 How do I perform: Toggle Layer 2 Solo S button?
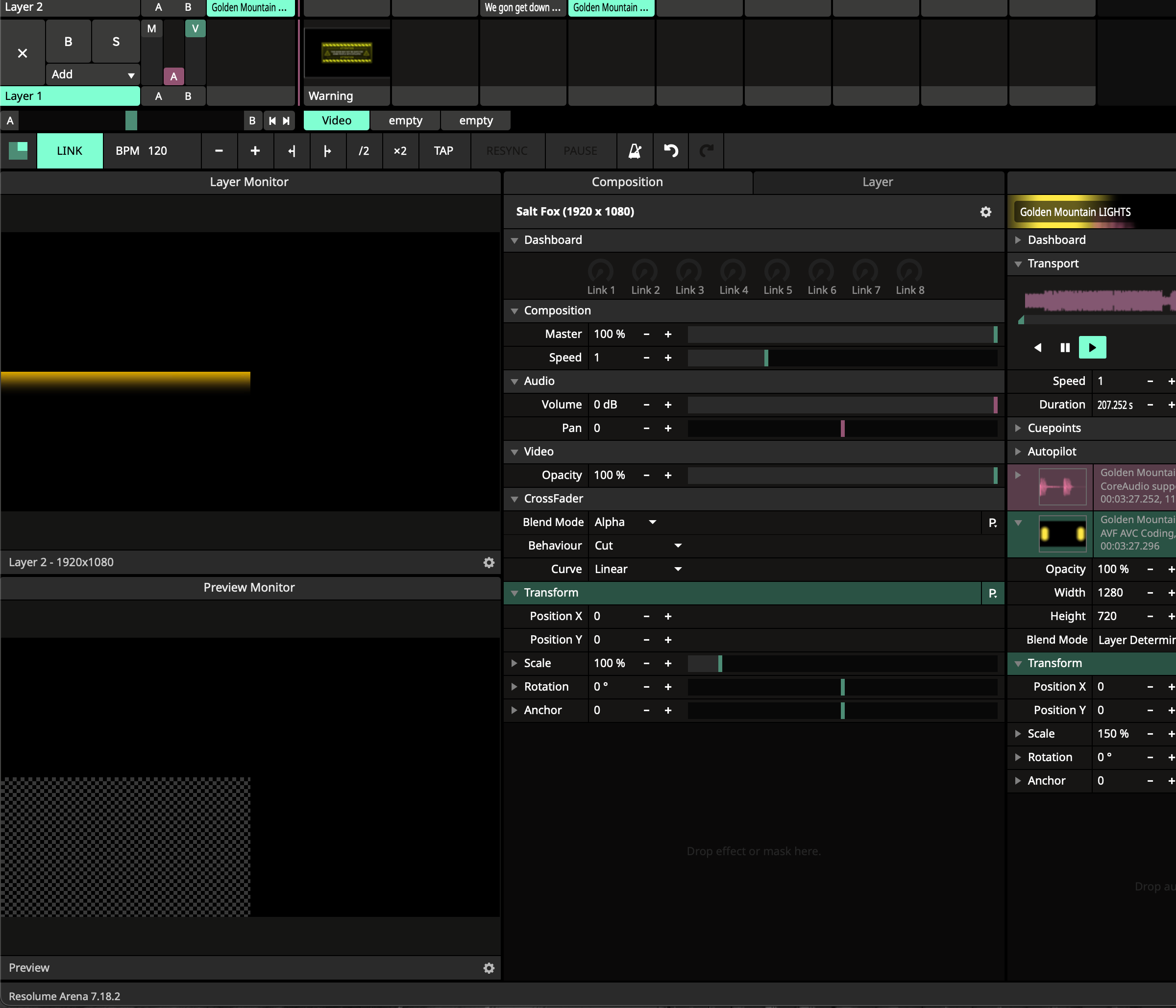pos(116,42)
